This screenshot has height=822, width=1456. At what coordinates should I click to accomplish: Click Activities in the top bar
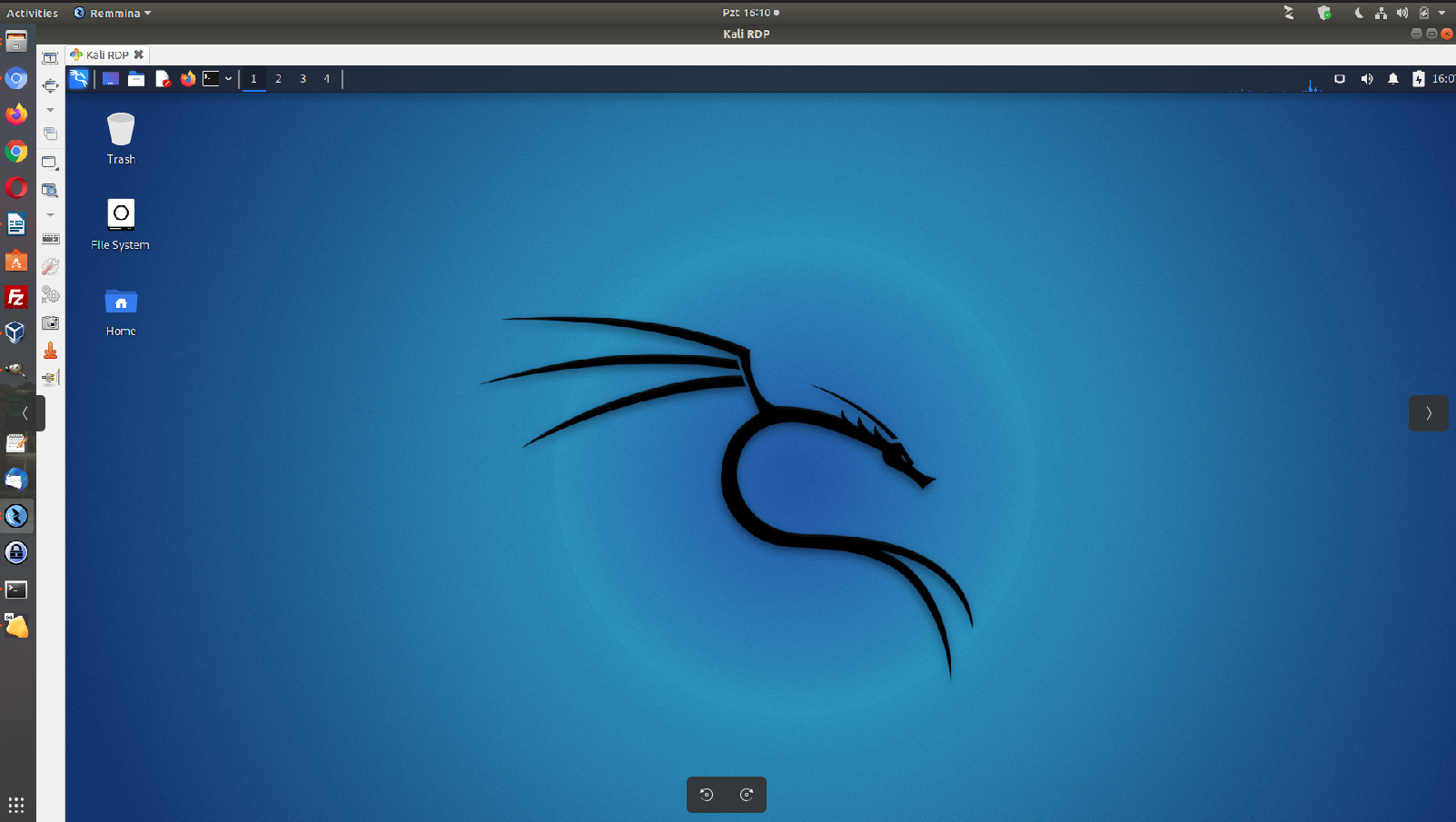coord(32,13)
